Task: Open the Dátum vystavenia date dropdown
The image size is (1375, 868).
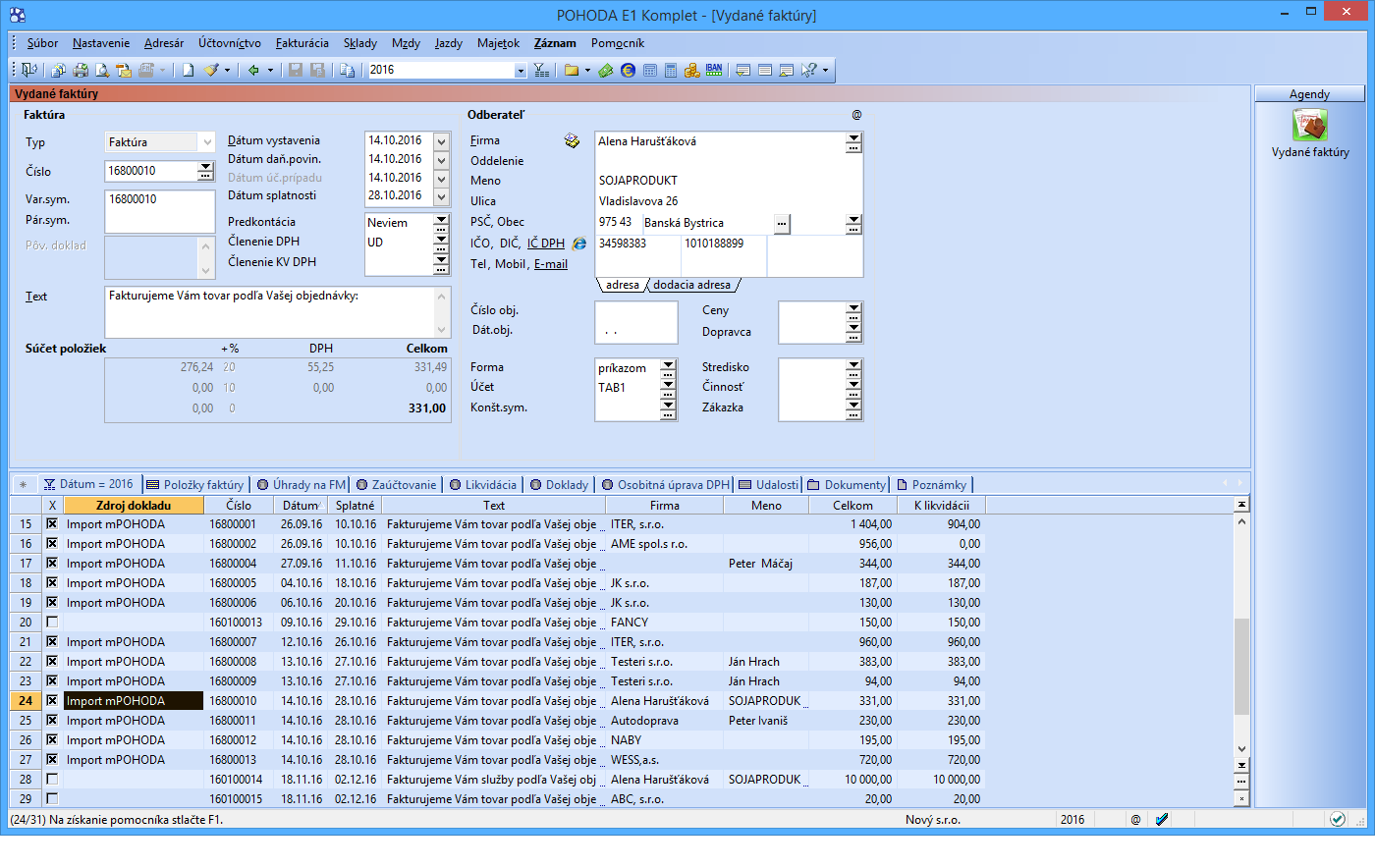Action: pyautogui.click(x=442, y=141)
